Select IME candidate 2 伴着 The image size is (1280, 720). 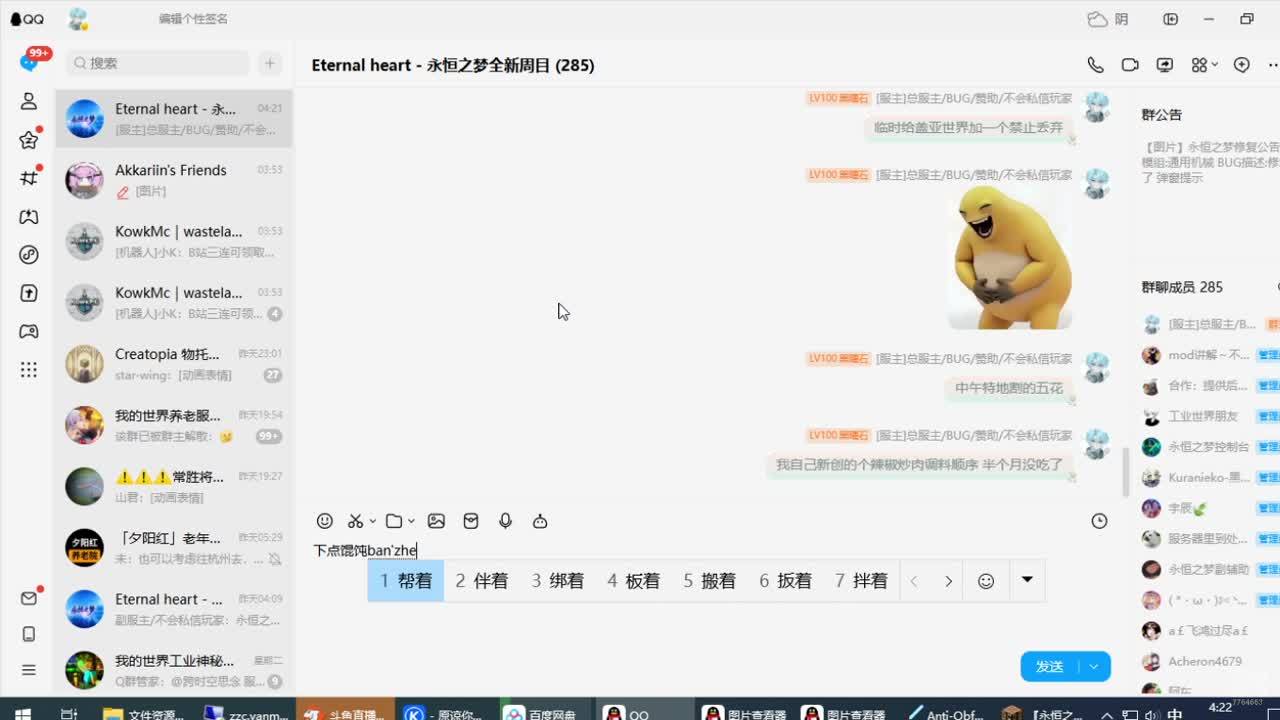pos(482,581)
